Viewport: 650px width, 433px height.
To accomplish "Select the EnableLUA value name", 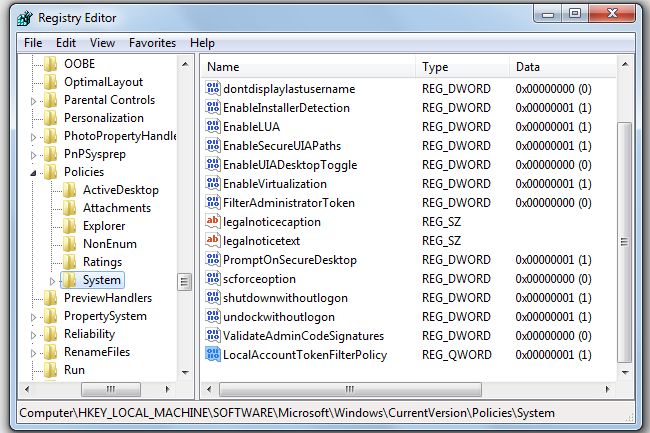I will pyautogui.click(x=252, y=127).
